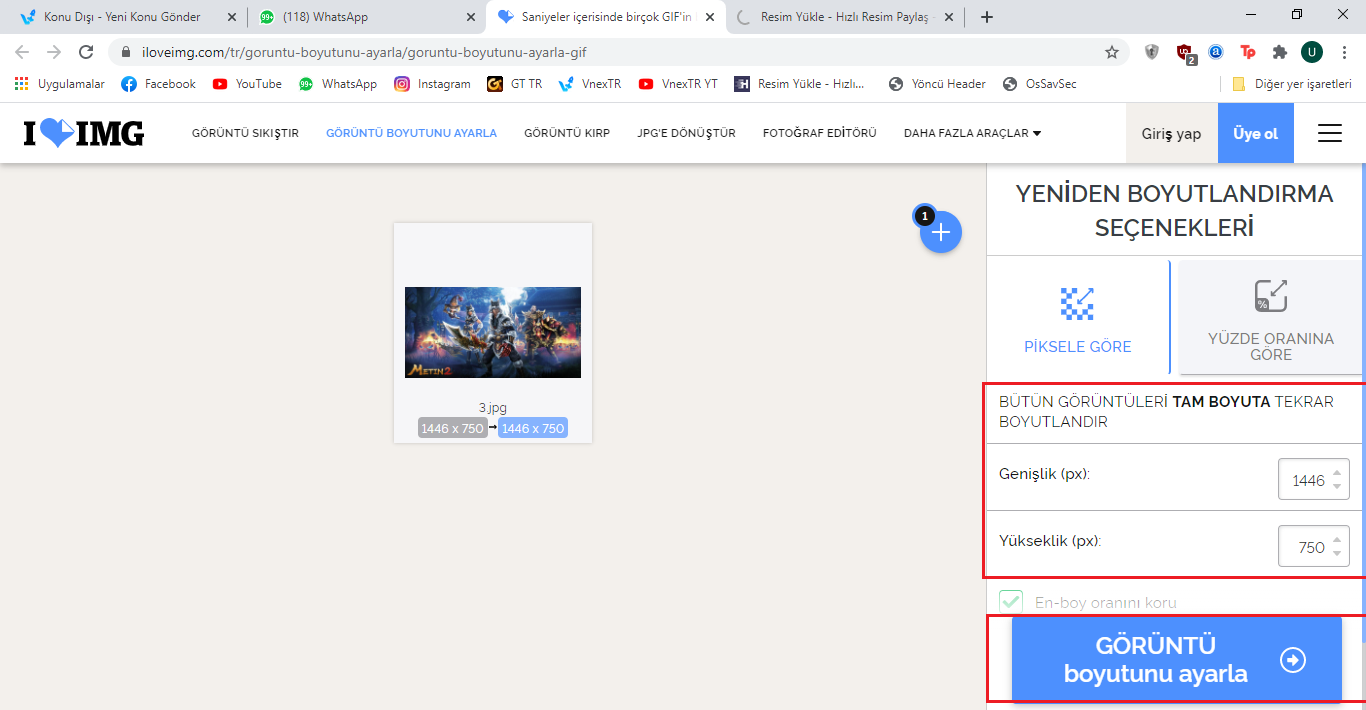Expand the Daha Fazla Araçlar dropdown

(972, 133)
